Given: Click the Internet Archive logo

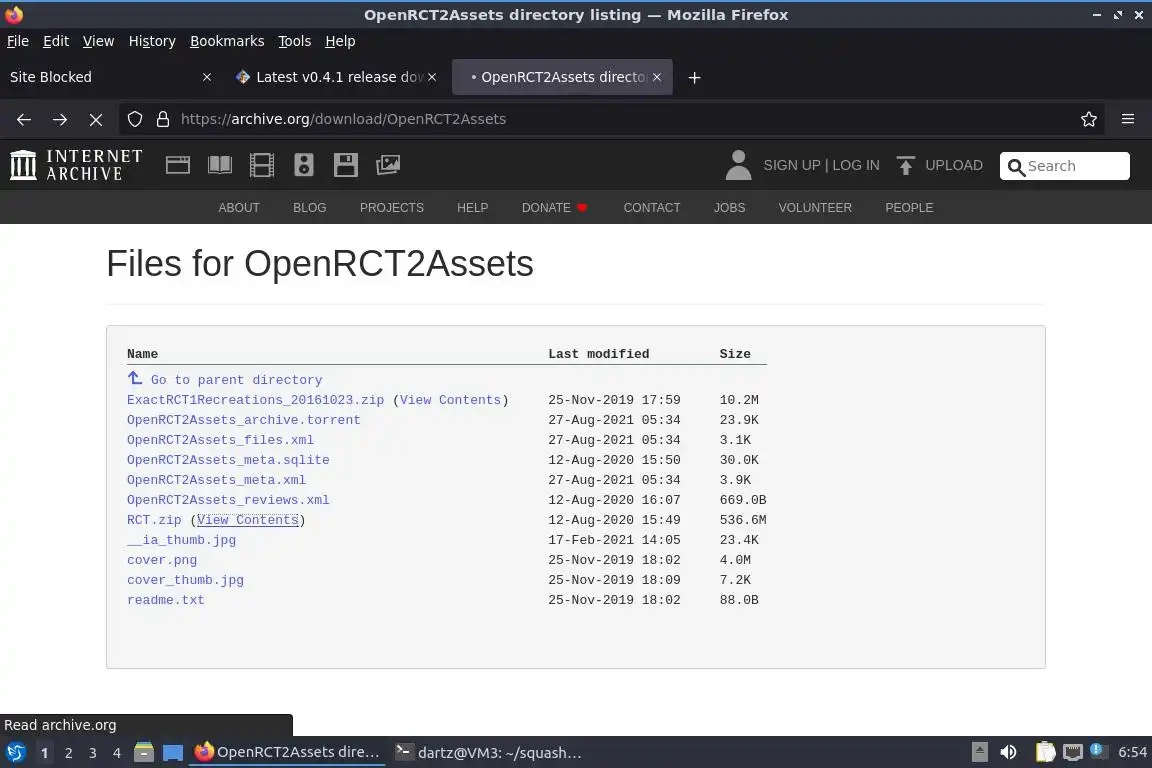Looking at the screenshot, I should [x=76, y=165].
